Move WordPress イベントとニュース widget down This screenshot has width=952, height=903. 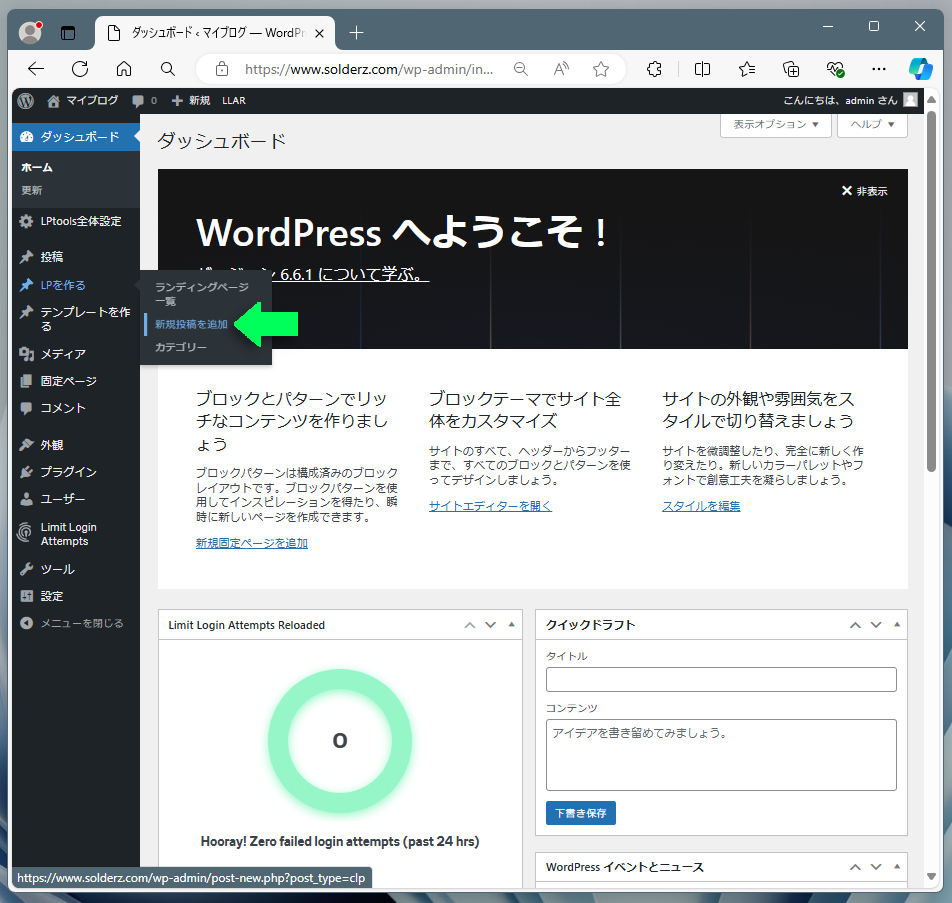point(876,867)
